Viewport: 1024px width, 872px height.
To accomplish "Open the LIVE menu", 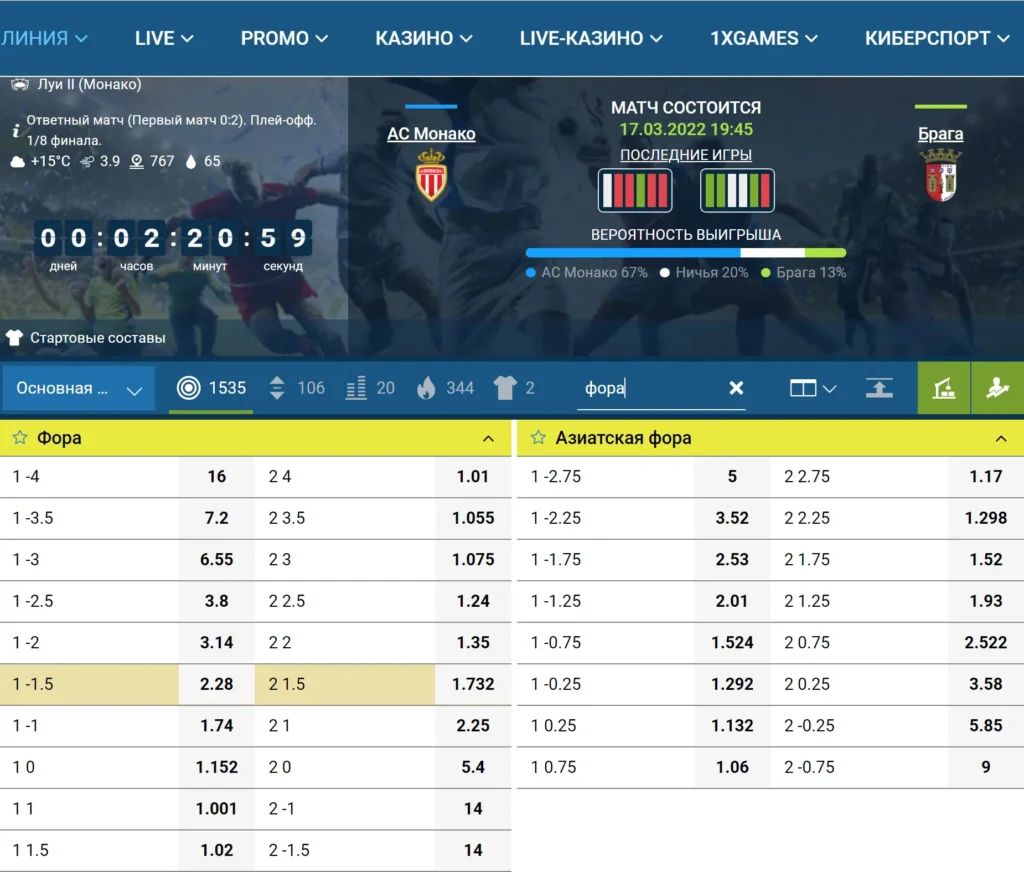I will pos(164,39).
